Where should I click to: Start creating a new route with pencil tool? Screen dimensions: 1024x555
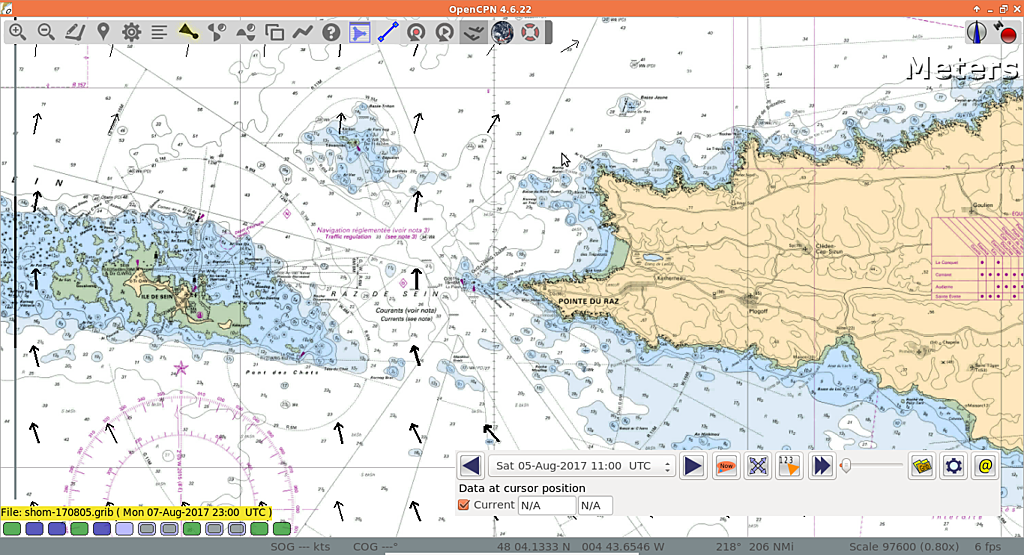(74, 31)
